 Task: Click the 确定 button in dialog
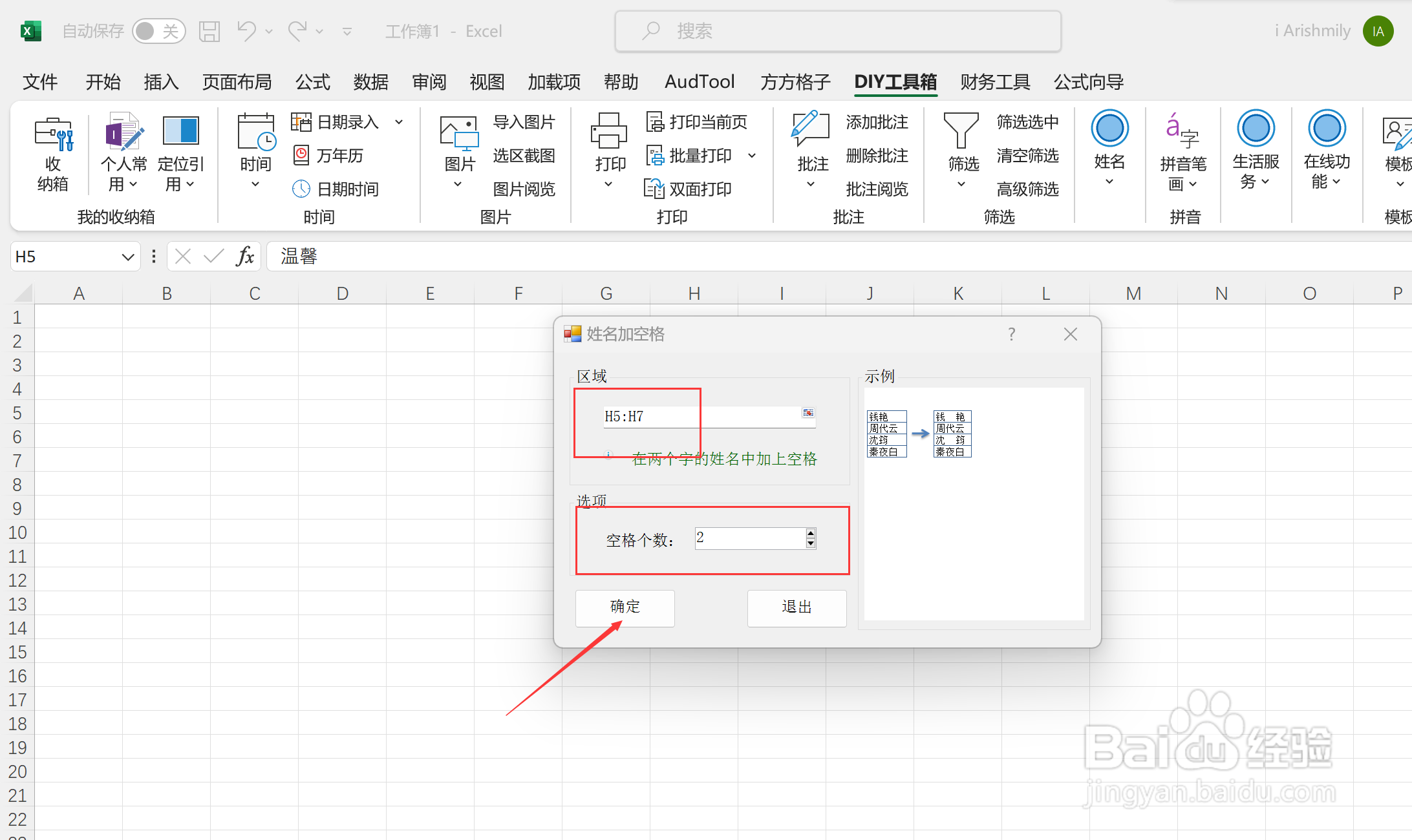625,607
